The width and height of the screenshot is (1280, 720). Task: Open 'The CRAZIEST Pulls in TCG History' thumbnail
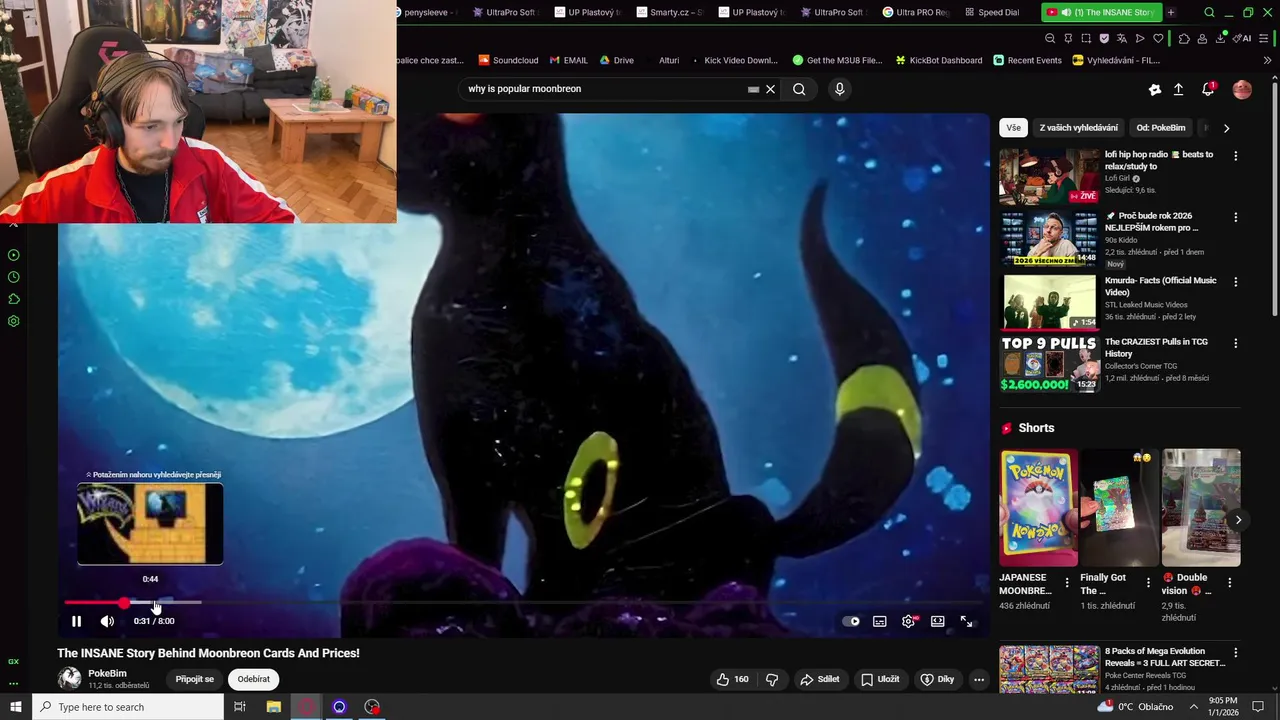(1049, 364)
